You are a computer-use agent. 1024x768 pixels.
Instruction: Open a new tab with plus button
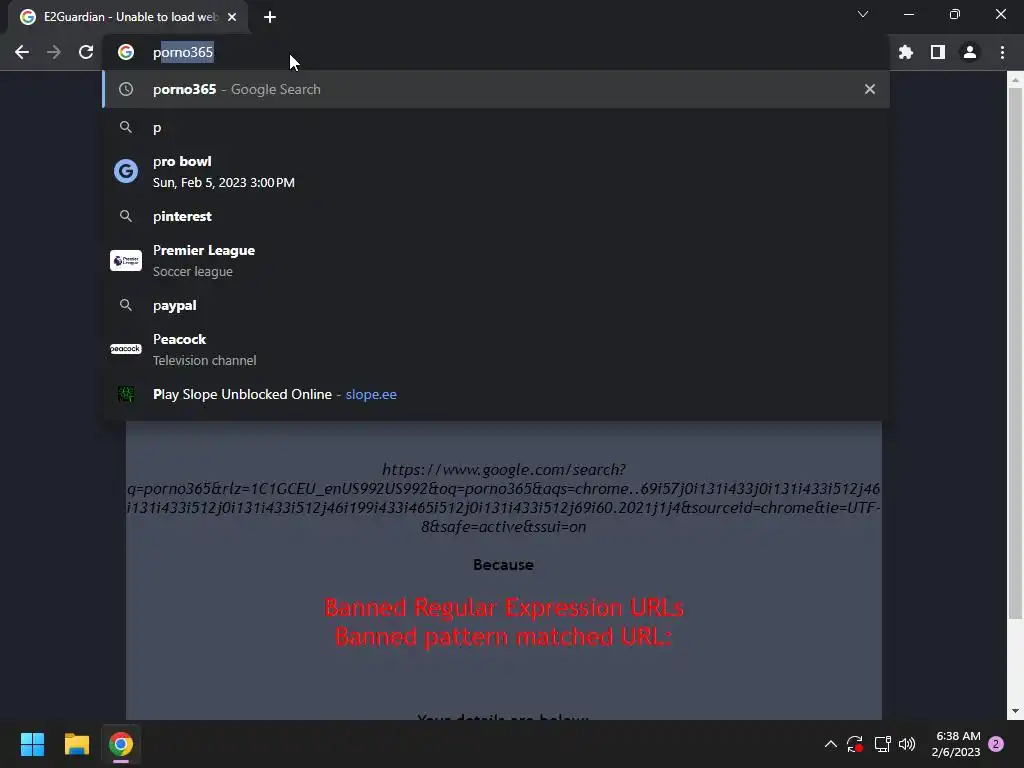[270, 17]
